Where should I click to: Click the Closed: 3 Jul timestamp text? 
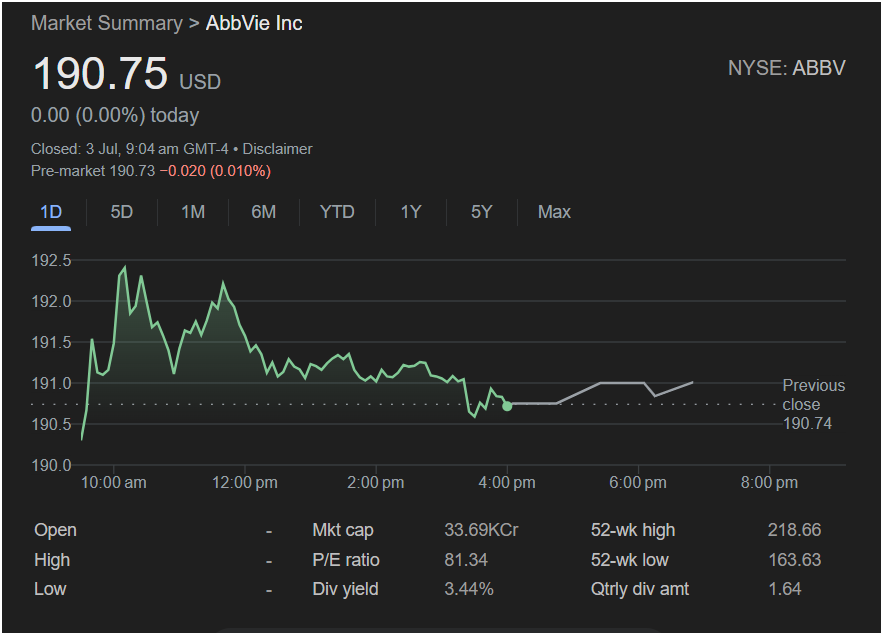[x=130, y=149]
